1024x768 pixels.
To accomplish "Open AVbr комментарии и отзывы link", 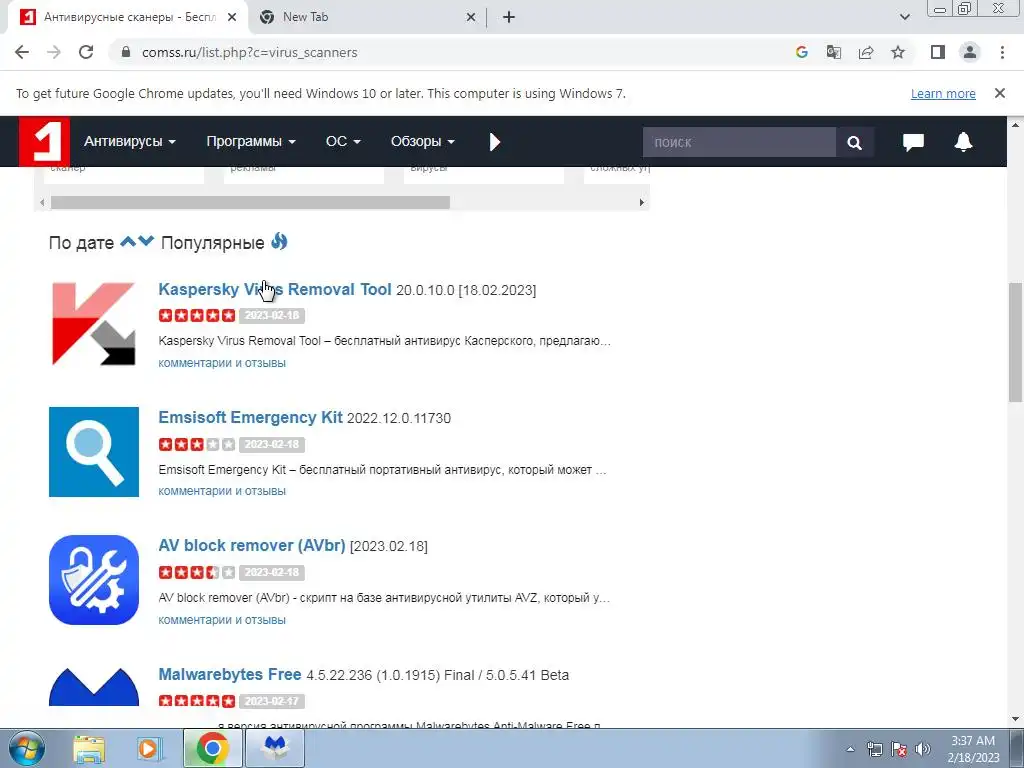I will pyautogui.click(x=222, y=620).
